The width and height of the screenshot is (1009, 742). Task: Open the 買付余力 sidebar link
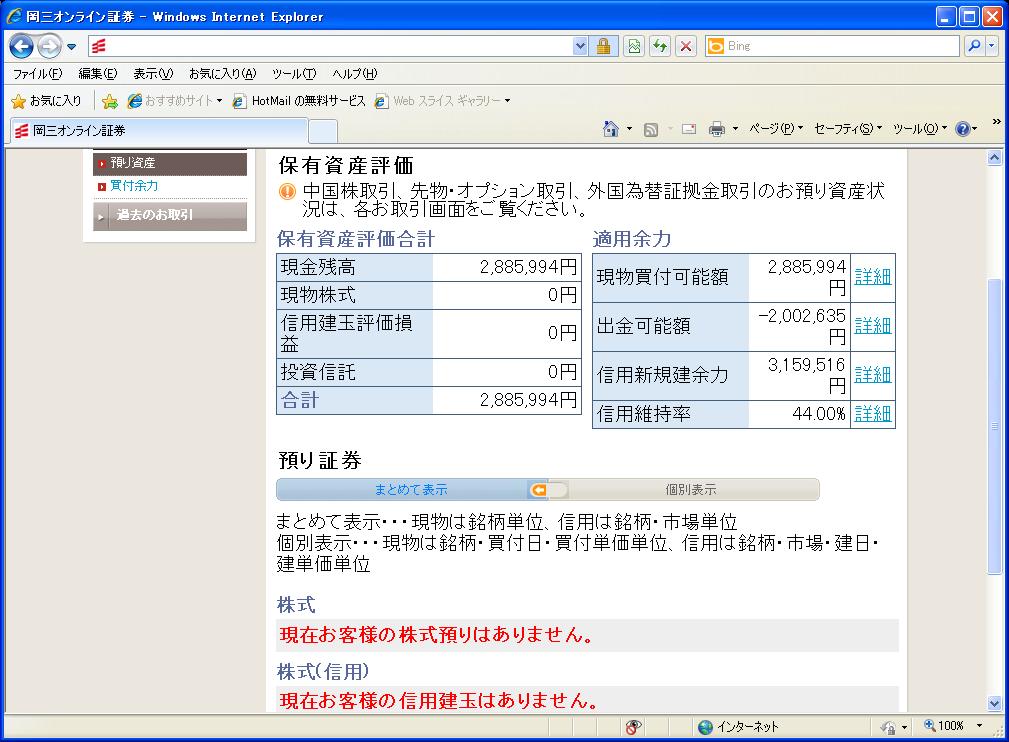(133, 186)
